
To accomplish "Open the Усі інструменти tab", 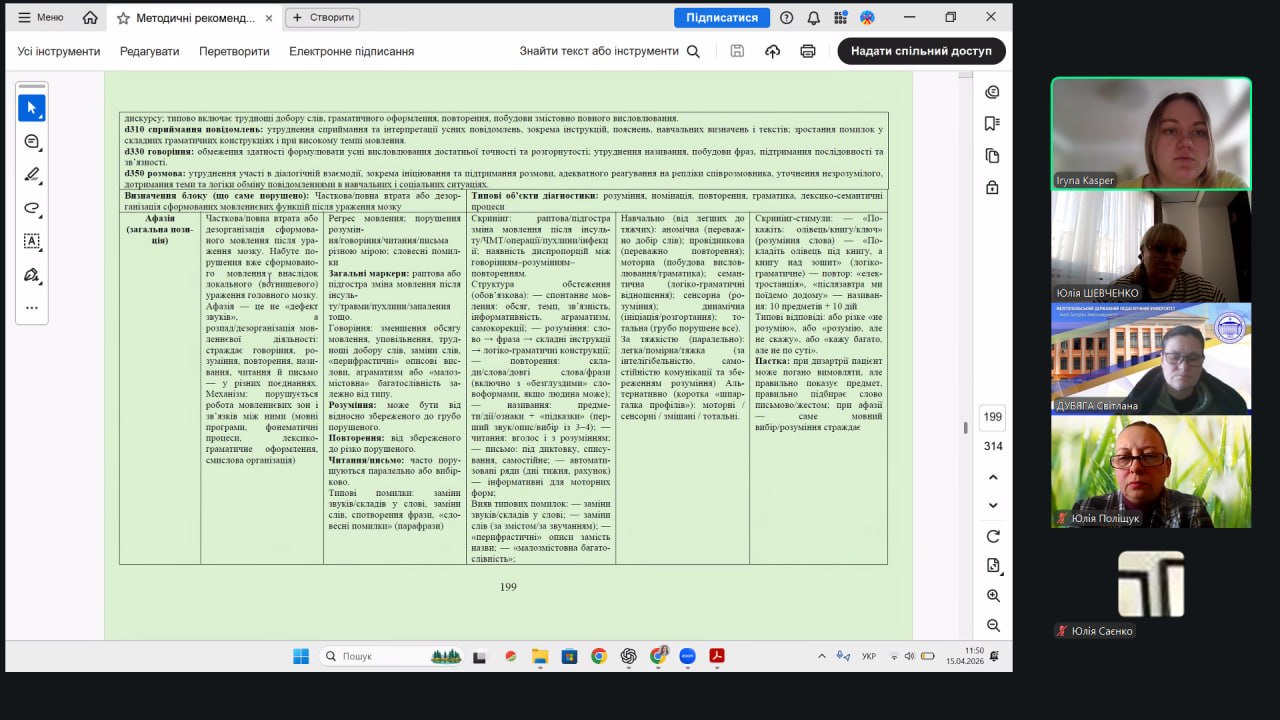I will click(x=59, y=51).
